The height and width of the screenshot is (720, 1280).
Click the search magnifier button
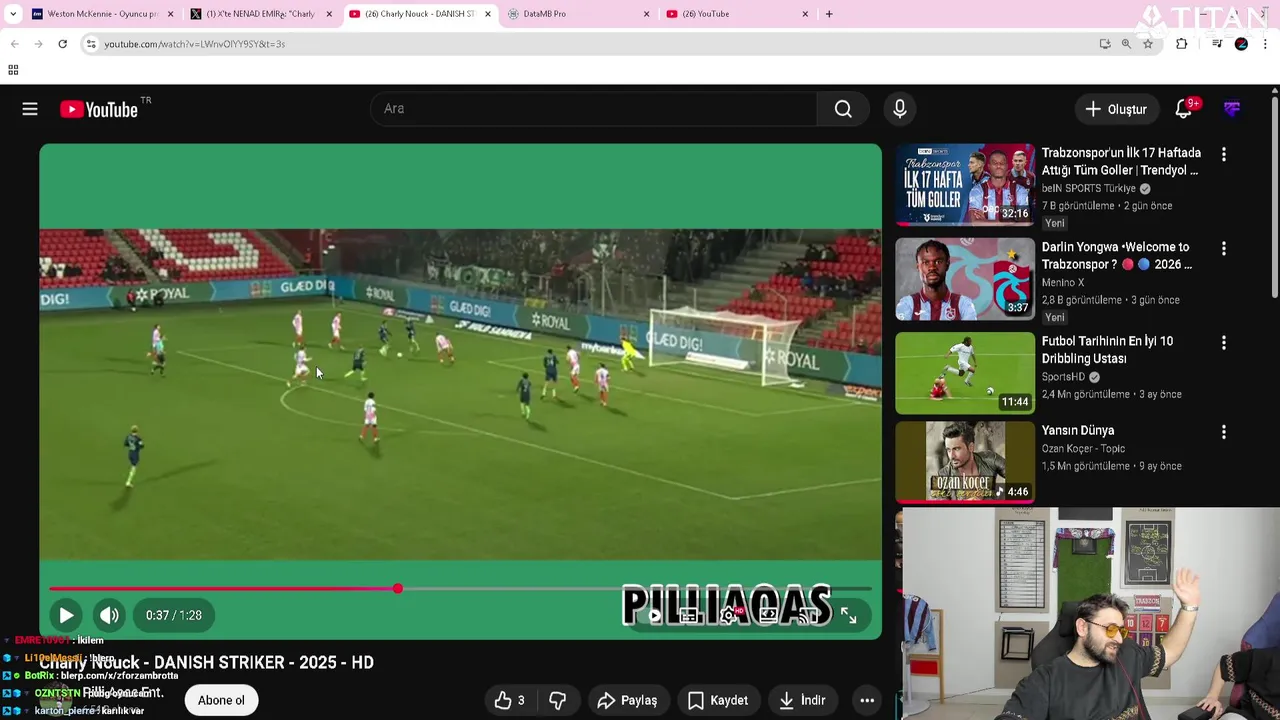click(843, 109)
